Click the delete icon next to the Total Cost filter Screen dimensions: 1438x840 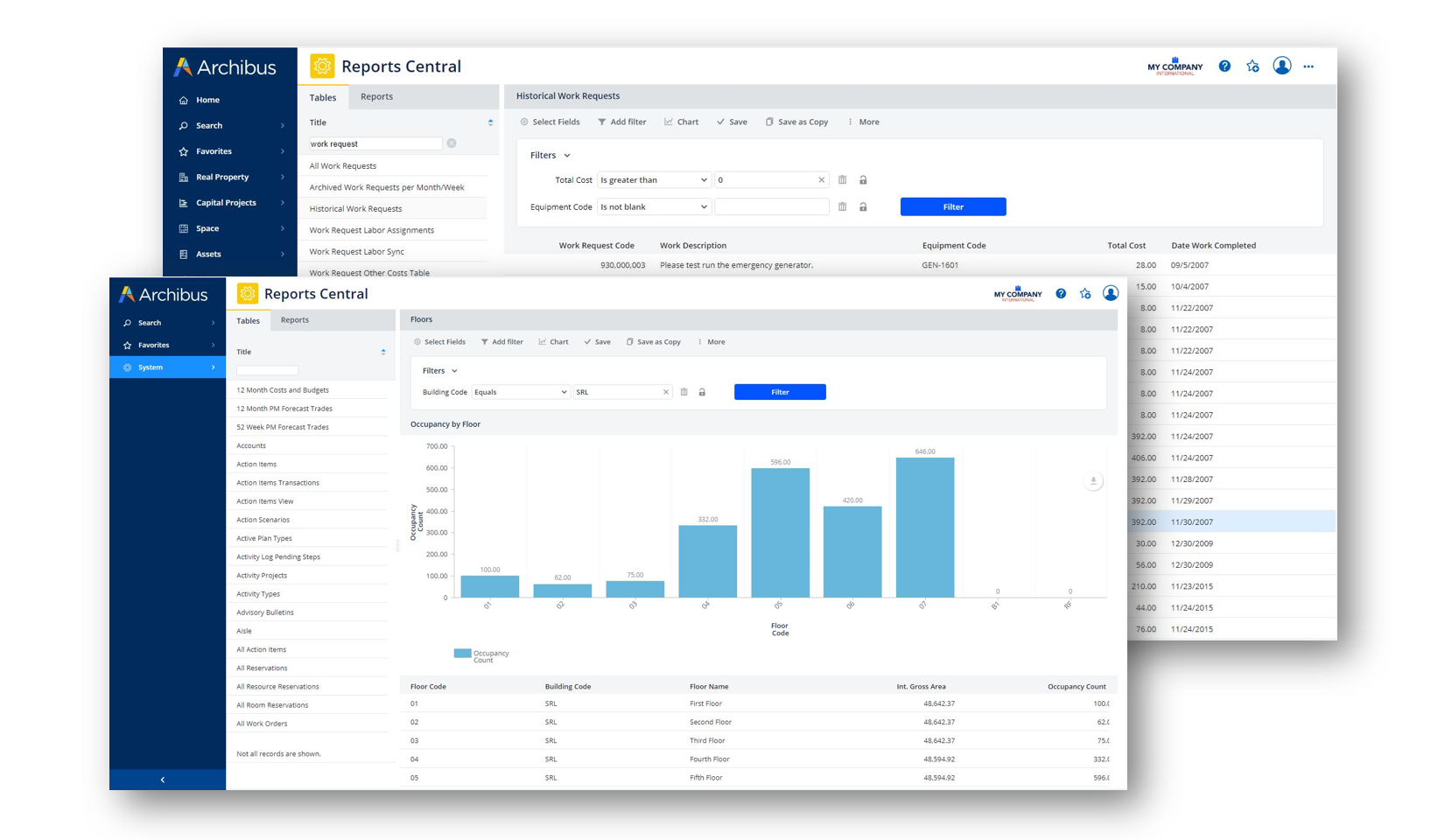pos(842,179)
